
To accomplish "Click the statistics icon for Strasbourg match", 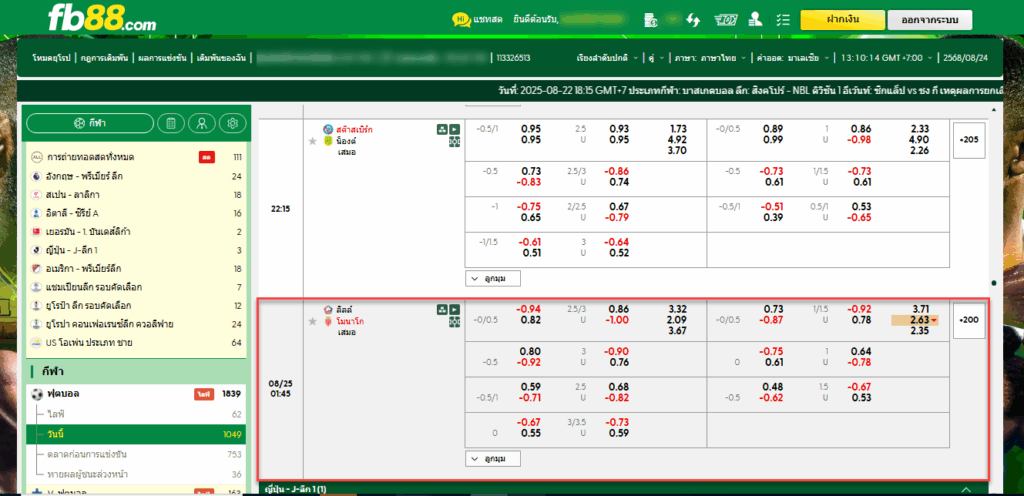I will tap(442, 129).
